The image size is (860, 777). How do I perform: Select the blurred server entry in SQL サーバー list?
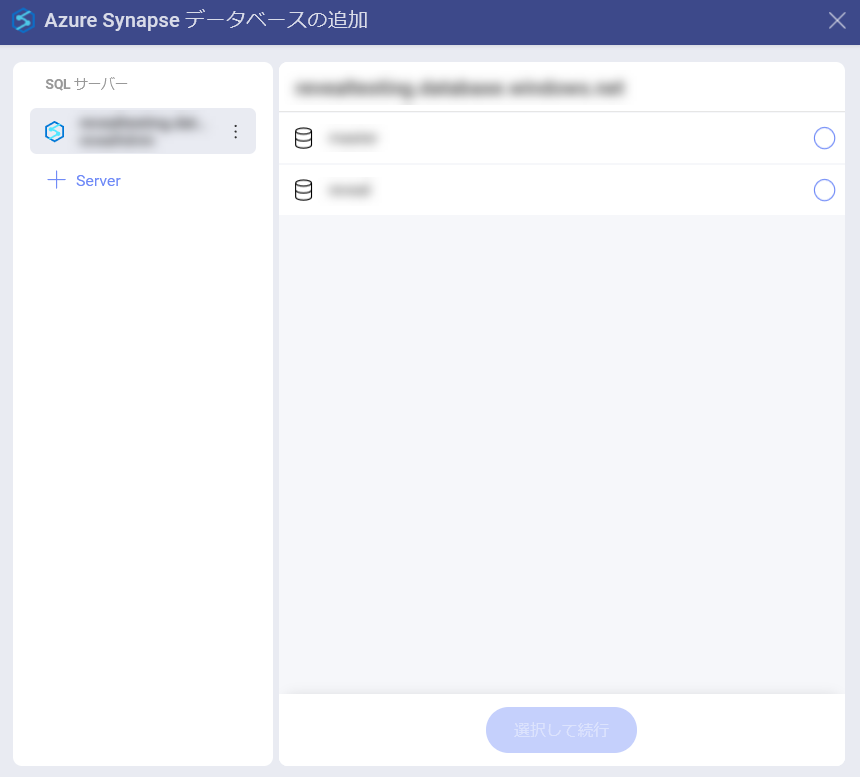point(143,131)
